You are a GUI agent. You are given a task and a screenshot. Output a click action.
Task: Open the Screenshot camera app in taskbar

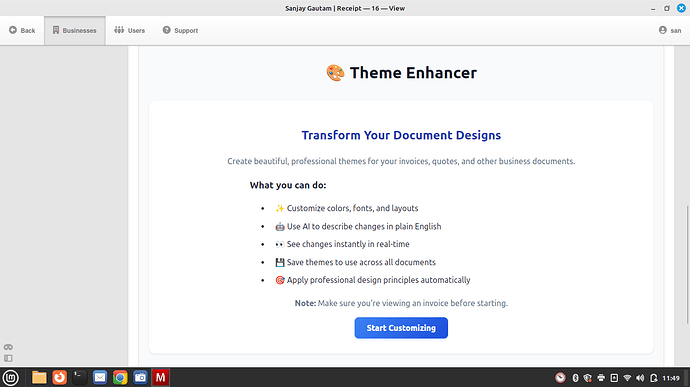(140, 377)
